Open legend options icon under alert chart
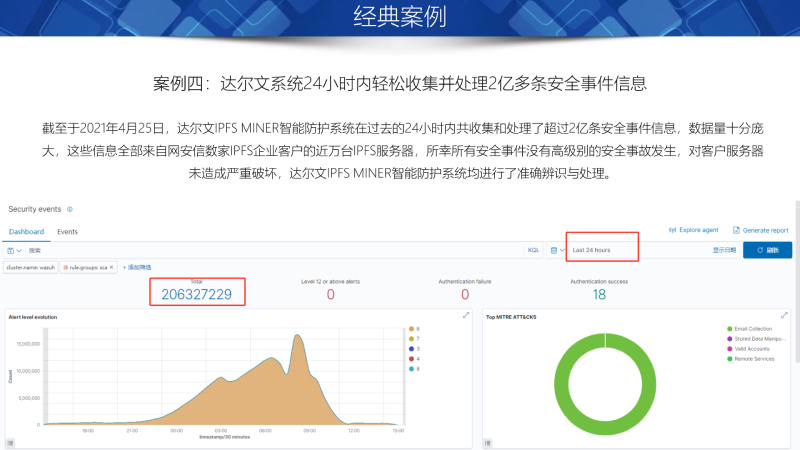Screen dimensions: 800x450 (x=11, y=441)
